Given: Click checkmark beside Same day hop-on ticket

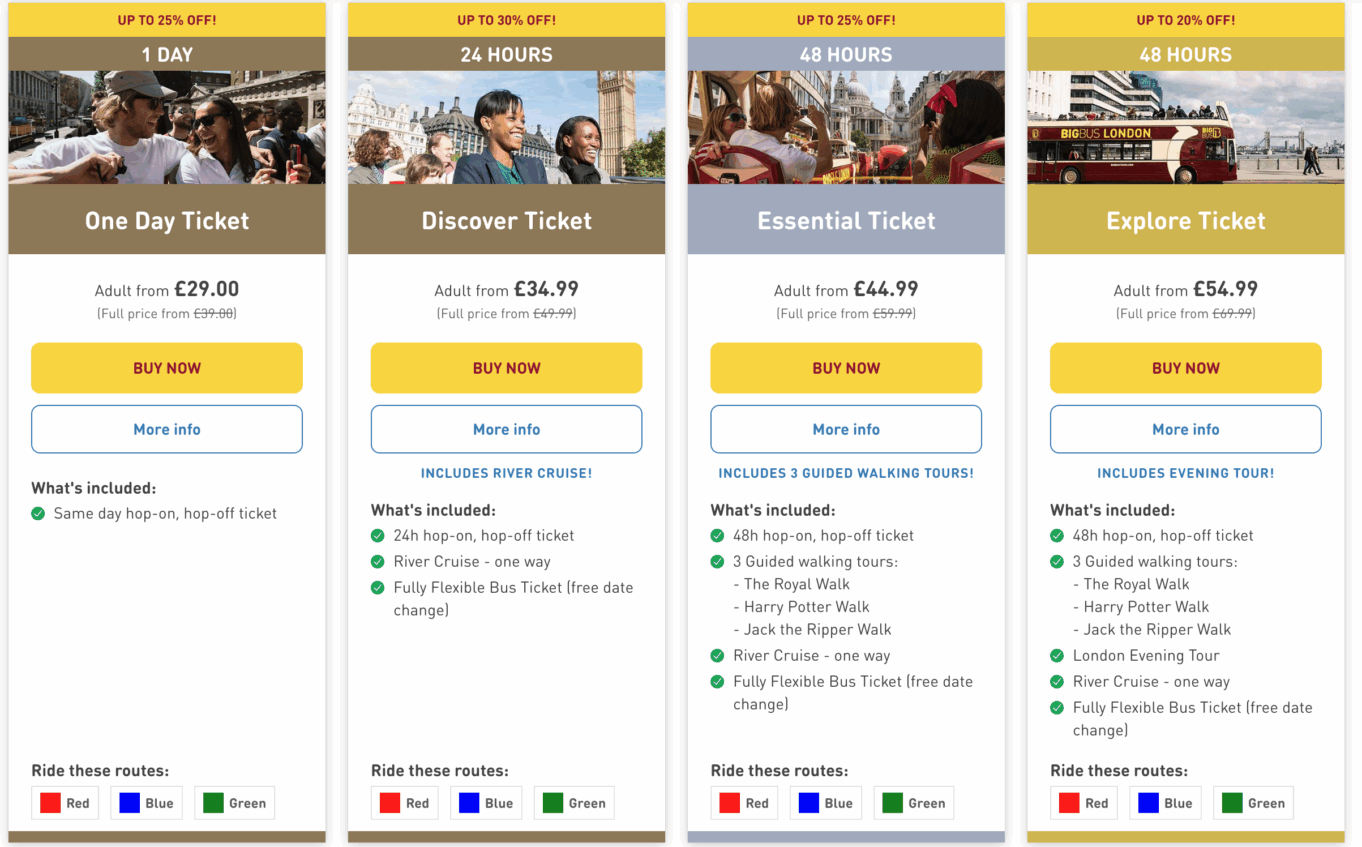Looking at the screenshot, I should point(38,514).
